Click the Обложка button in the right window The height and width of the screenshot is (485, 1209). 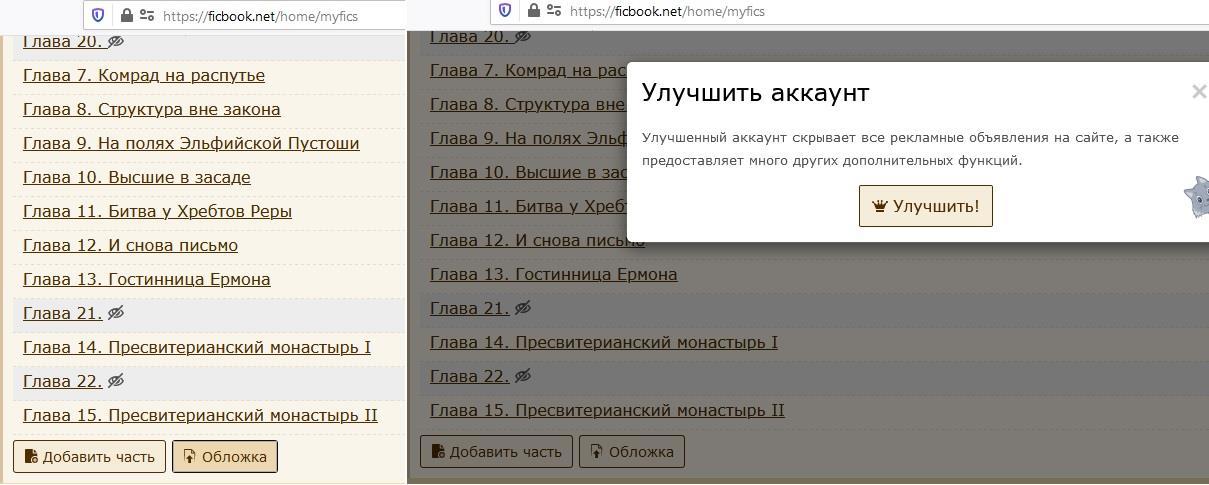[632, 452]
